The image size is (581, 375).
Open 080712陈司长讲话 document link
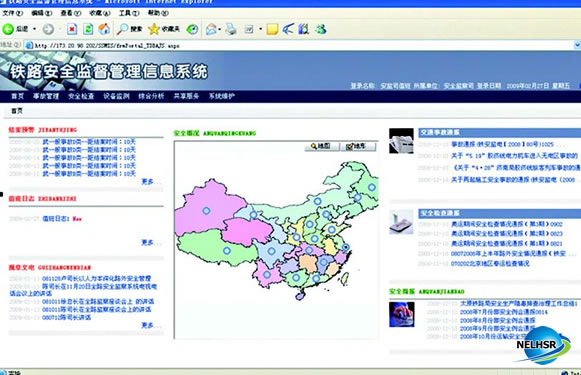(67, 318)
